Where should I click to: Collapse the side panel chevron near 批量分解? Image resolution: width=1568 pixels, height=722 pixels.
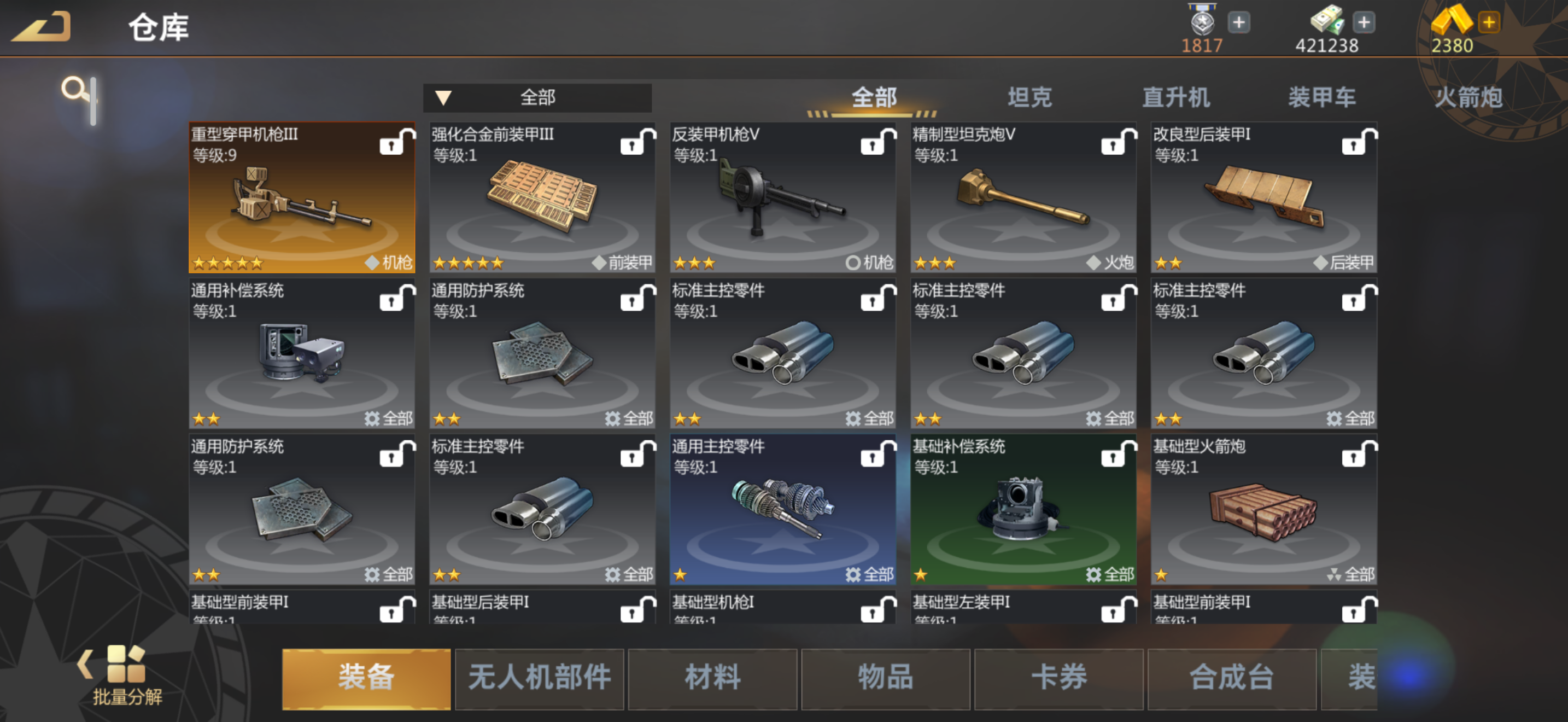click(x=85, y=664)
